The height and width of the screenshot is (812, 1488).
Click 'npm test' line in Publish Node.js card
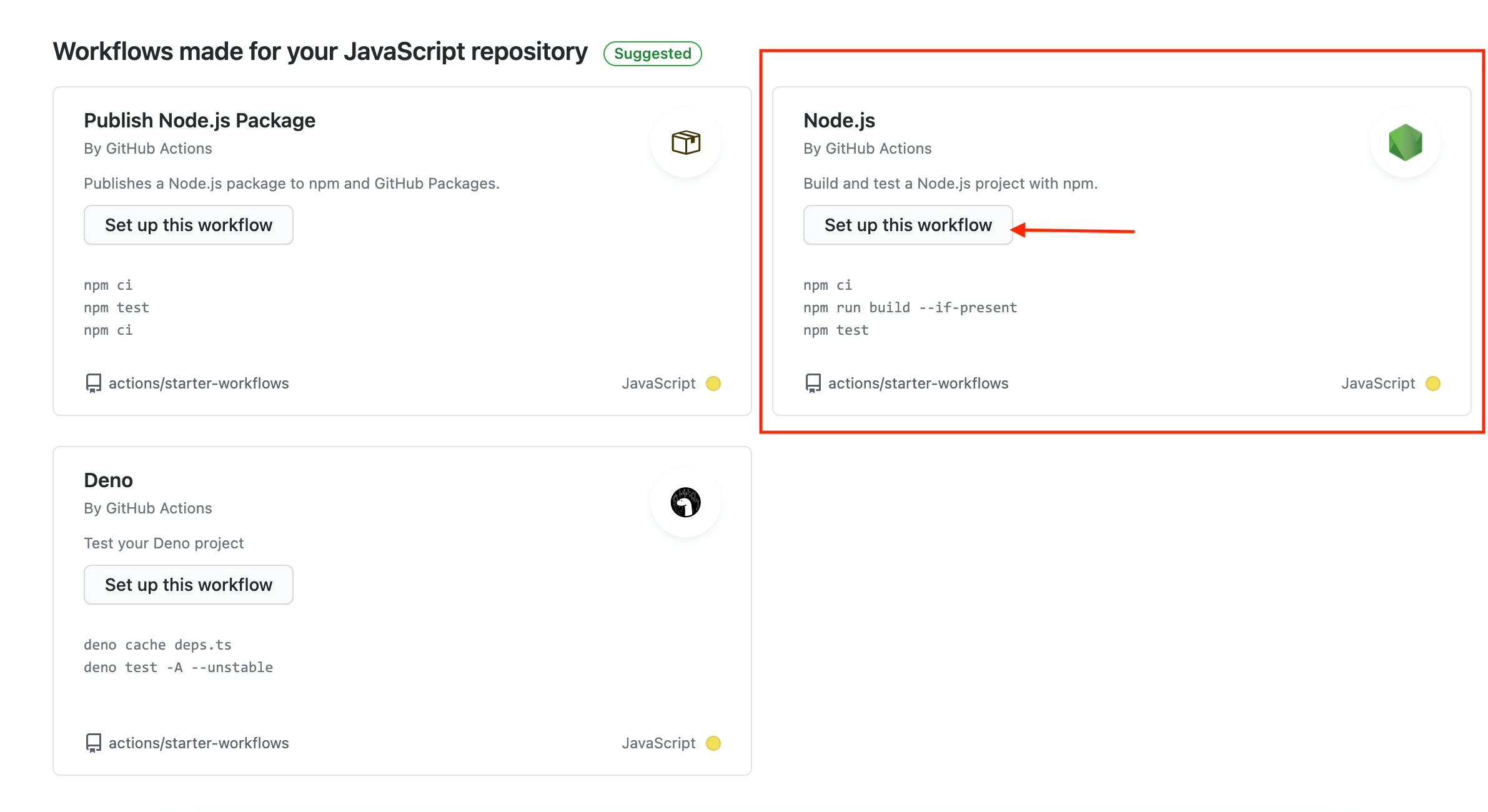(x=116, y=308)
